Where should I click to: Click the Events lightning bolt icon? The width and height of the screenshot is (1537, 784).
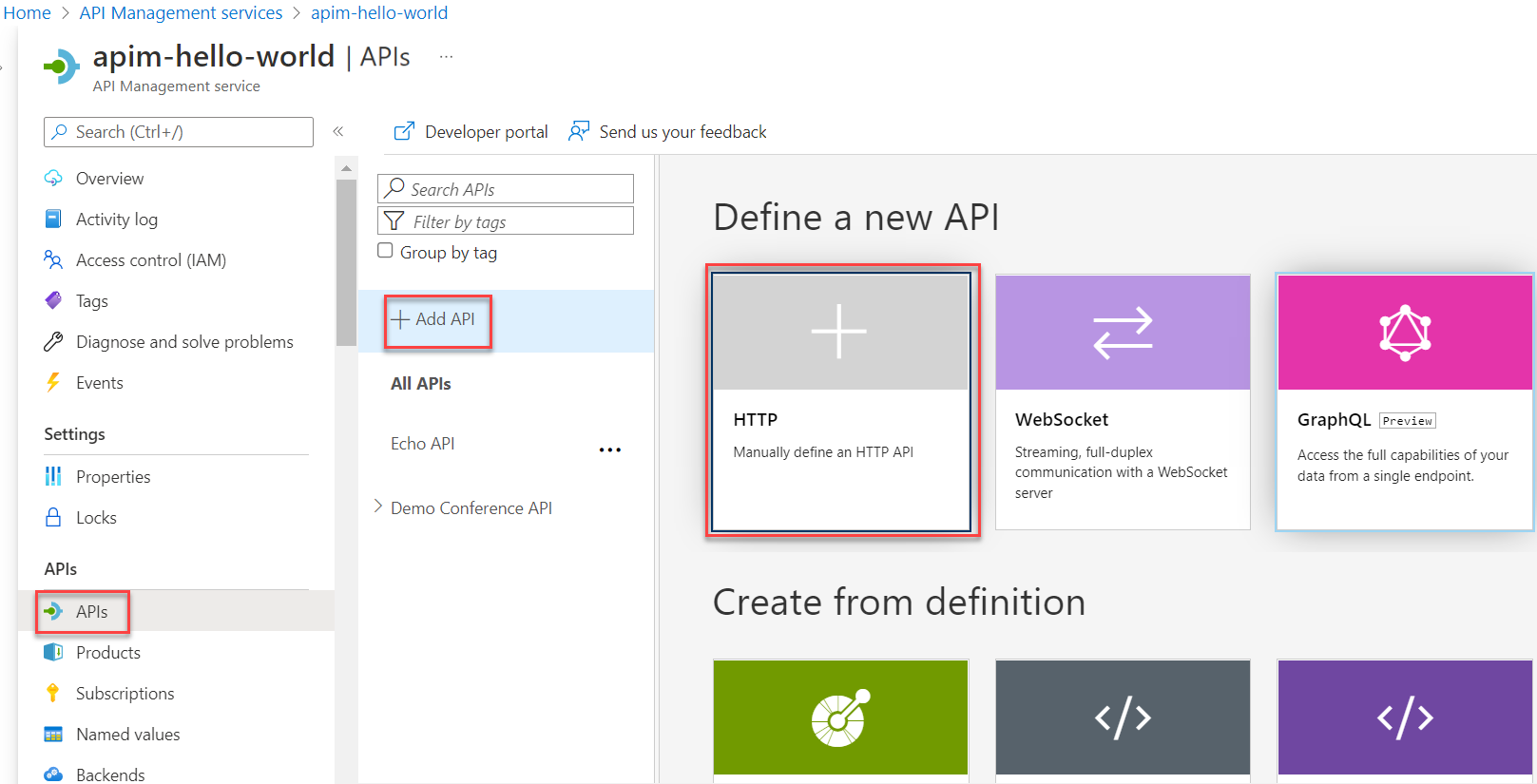point(53,382)
